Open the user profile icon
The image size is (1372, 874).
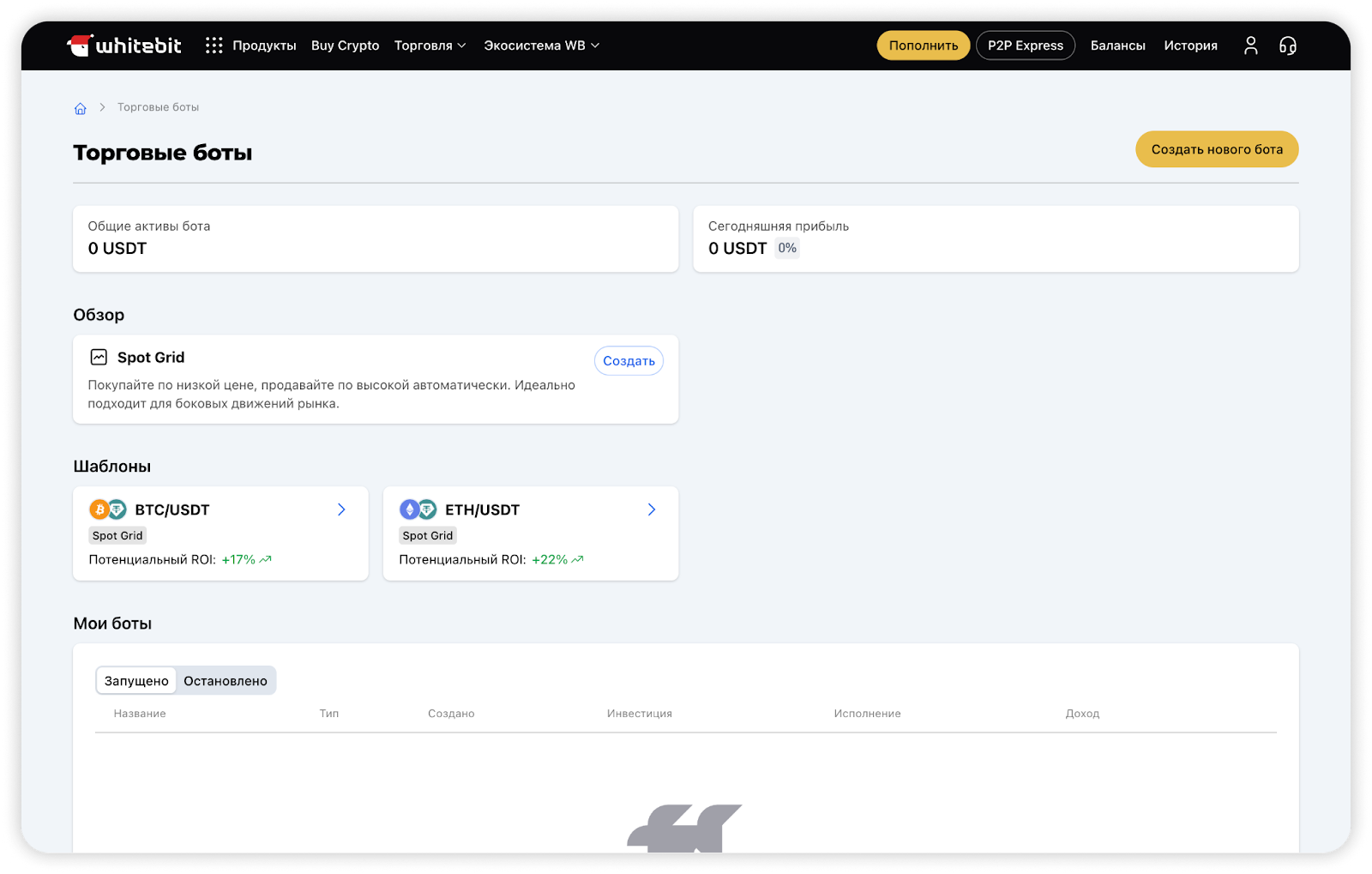(x=1250, y=45)
